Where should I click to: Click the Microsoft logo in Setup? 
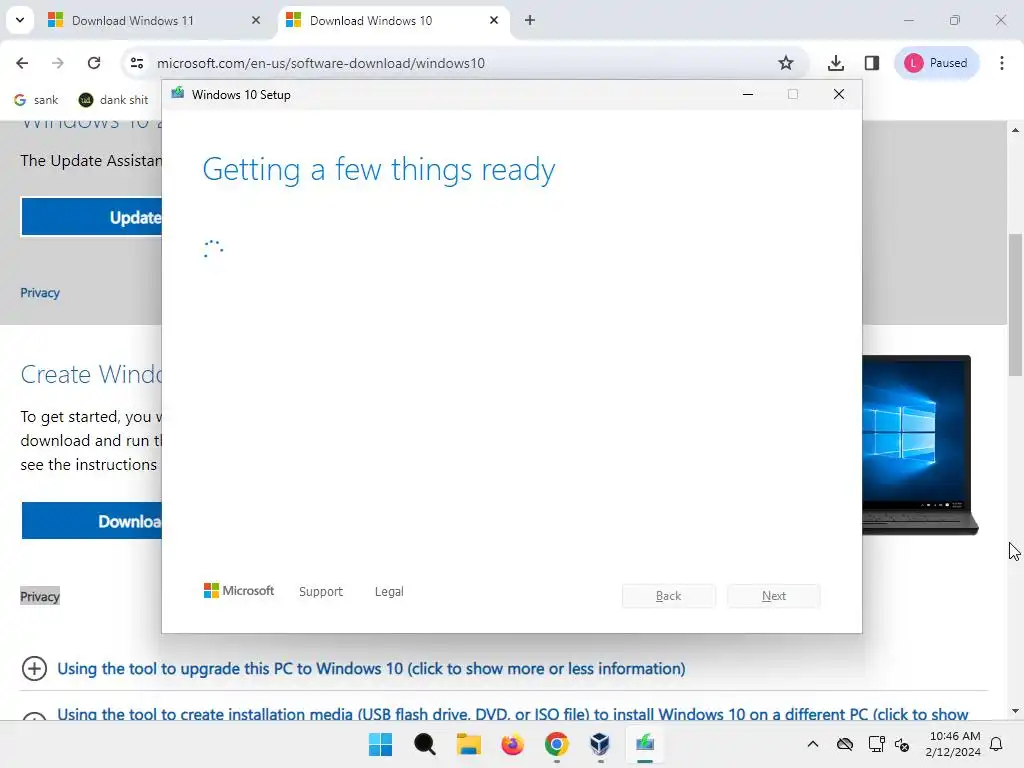pos(239,590)
